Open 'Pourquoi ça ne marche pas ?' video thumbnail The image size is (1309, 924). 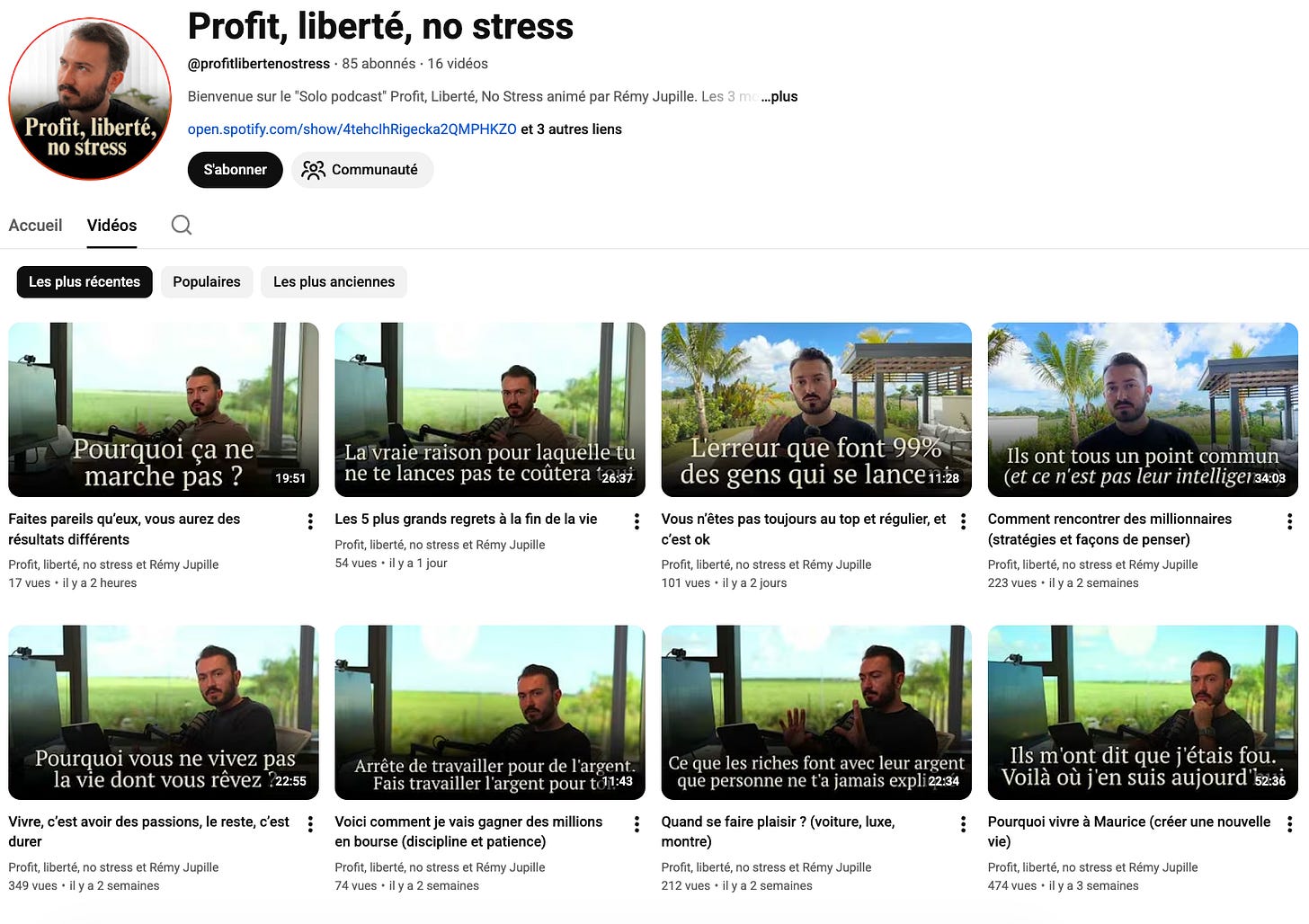click(x=164, y=410)
